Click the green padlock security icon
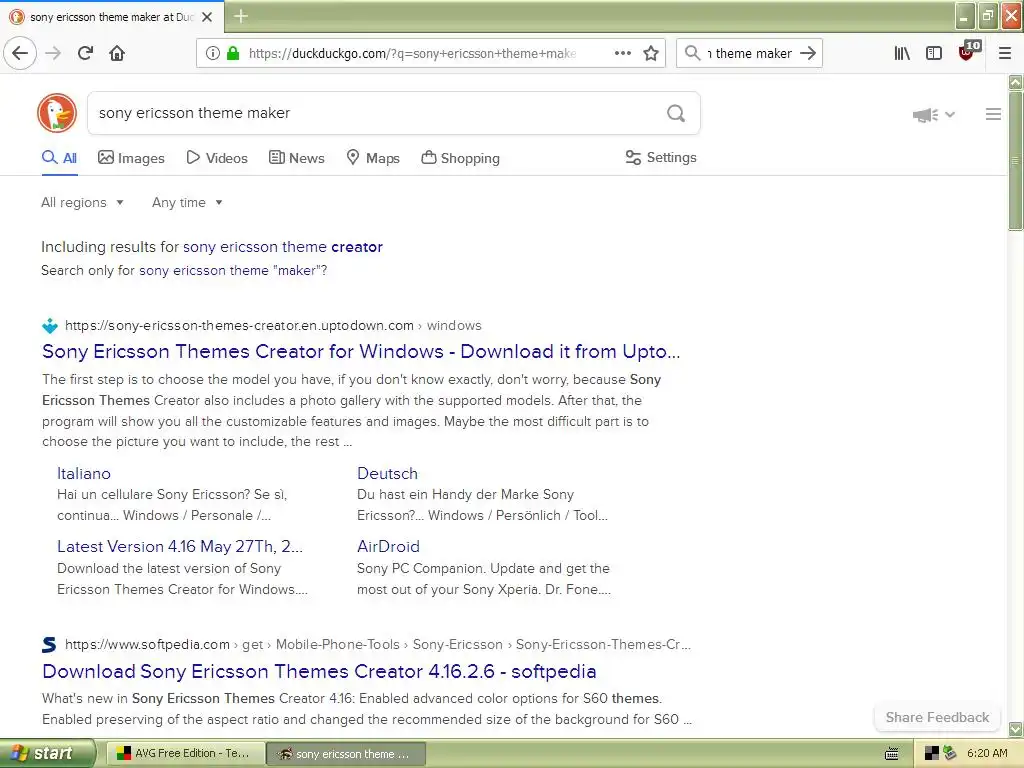1024x768 pixels. [x=232, y=53]
